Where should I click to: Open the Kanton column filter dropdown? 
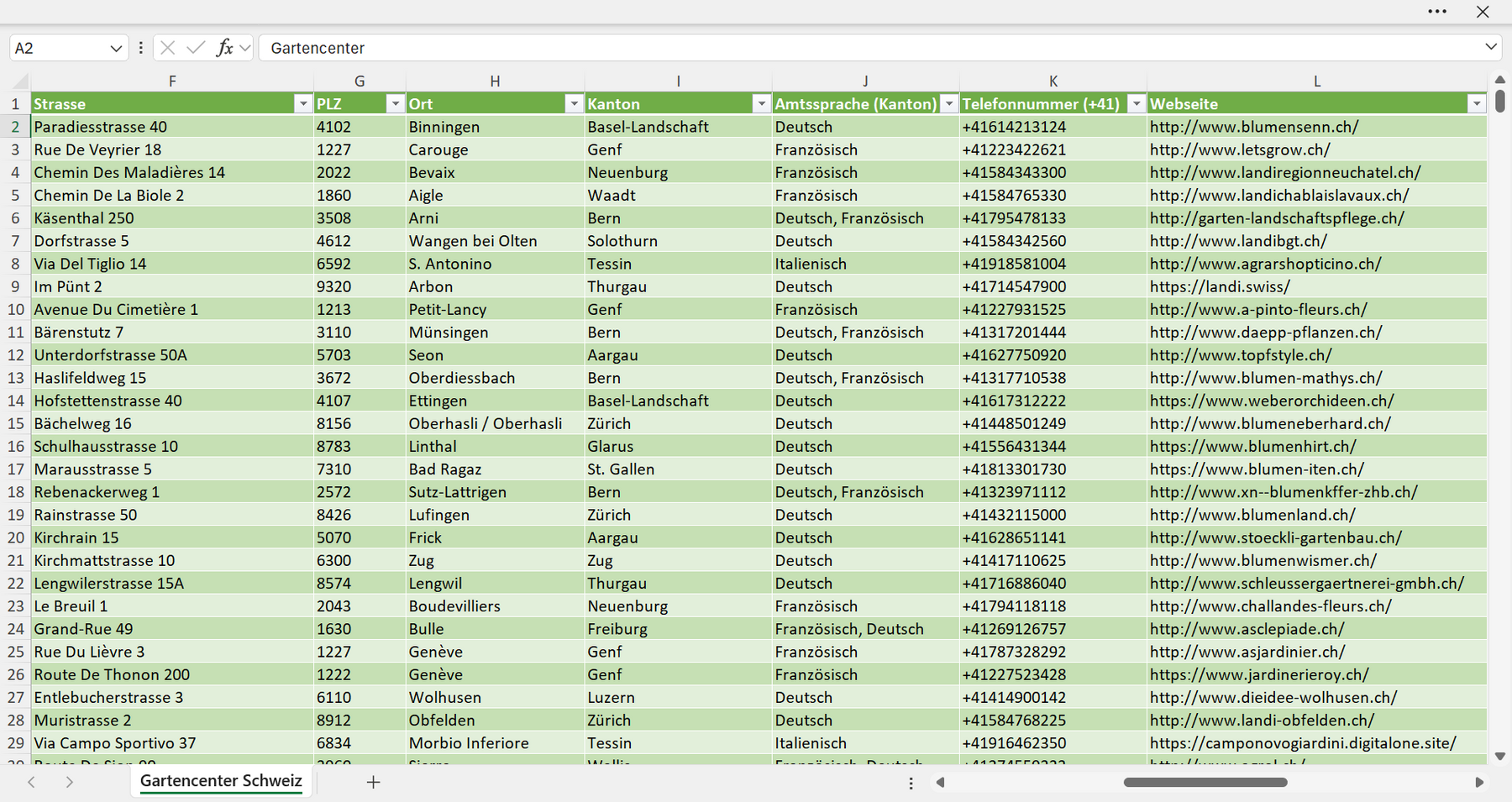coord(761,103)
